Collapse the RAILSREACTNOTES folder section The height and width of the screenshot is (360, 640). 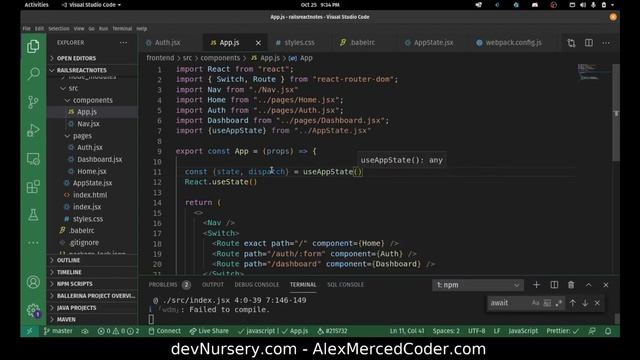pos(93,70)
